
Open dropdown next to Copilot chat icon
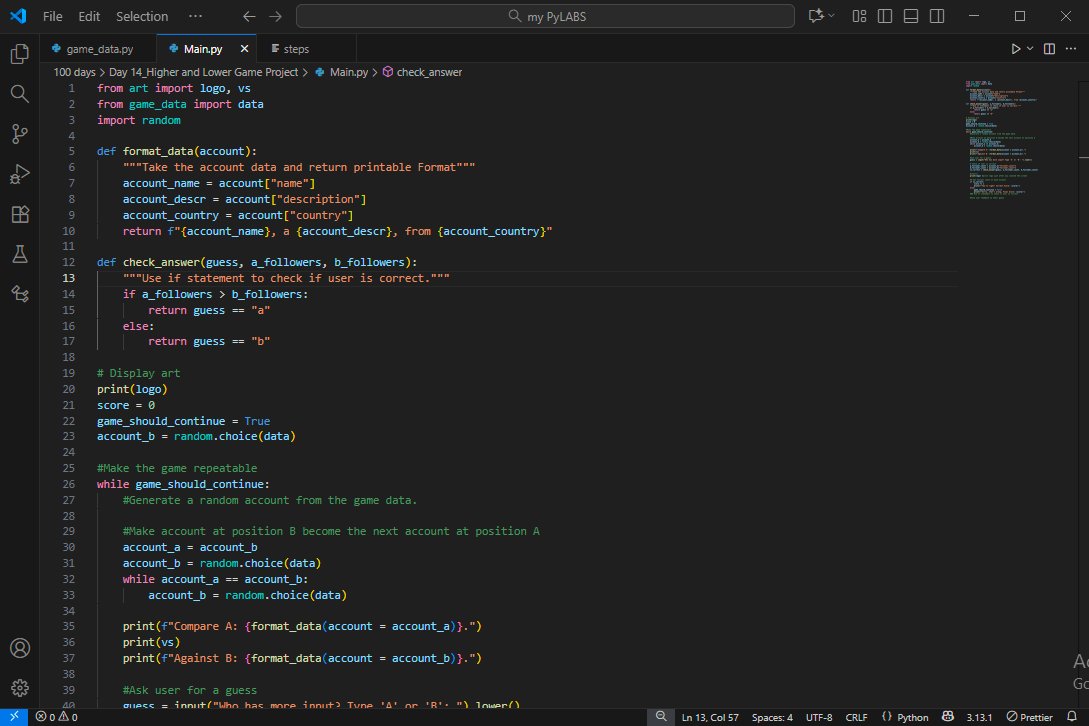(831, 16)
